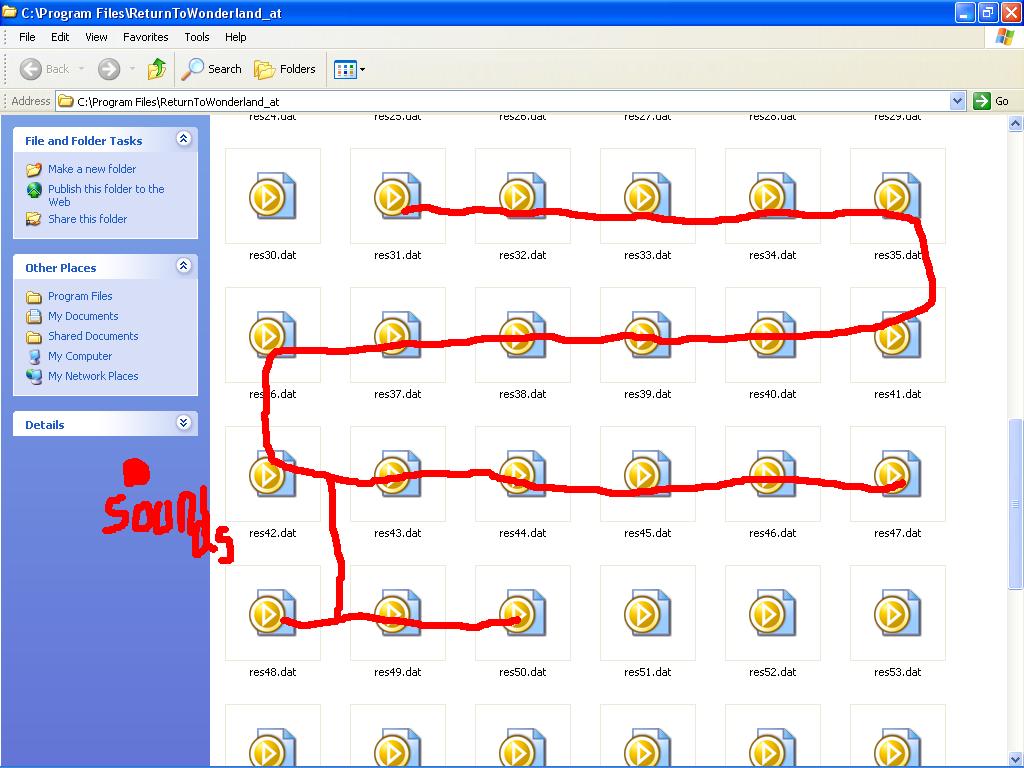The image size is (1024, 768).
Task: Open the Tools menu
Action: 197,37
